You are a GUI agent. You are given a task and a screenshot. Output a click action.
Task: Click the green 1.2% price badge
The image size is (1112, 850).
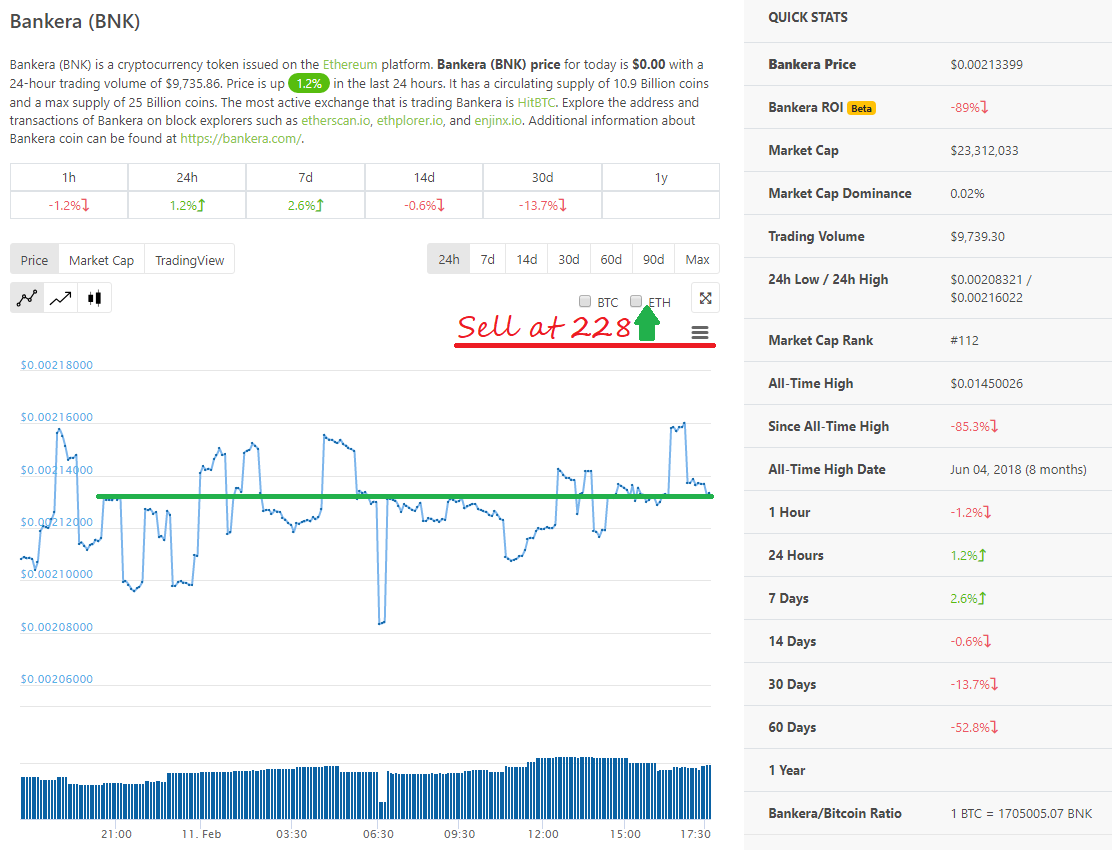[x=309, y=84]
